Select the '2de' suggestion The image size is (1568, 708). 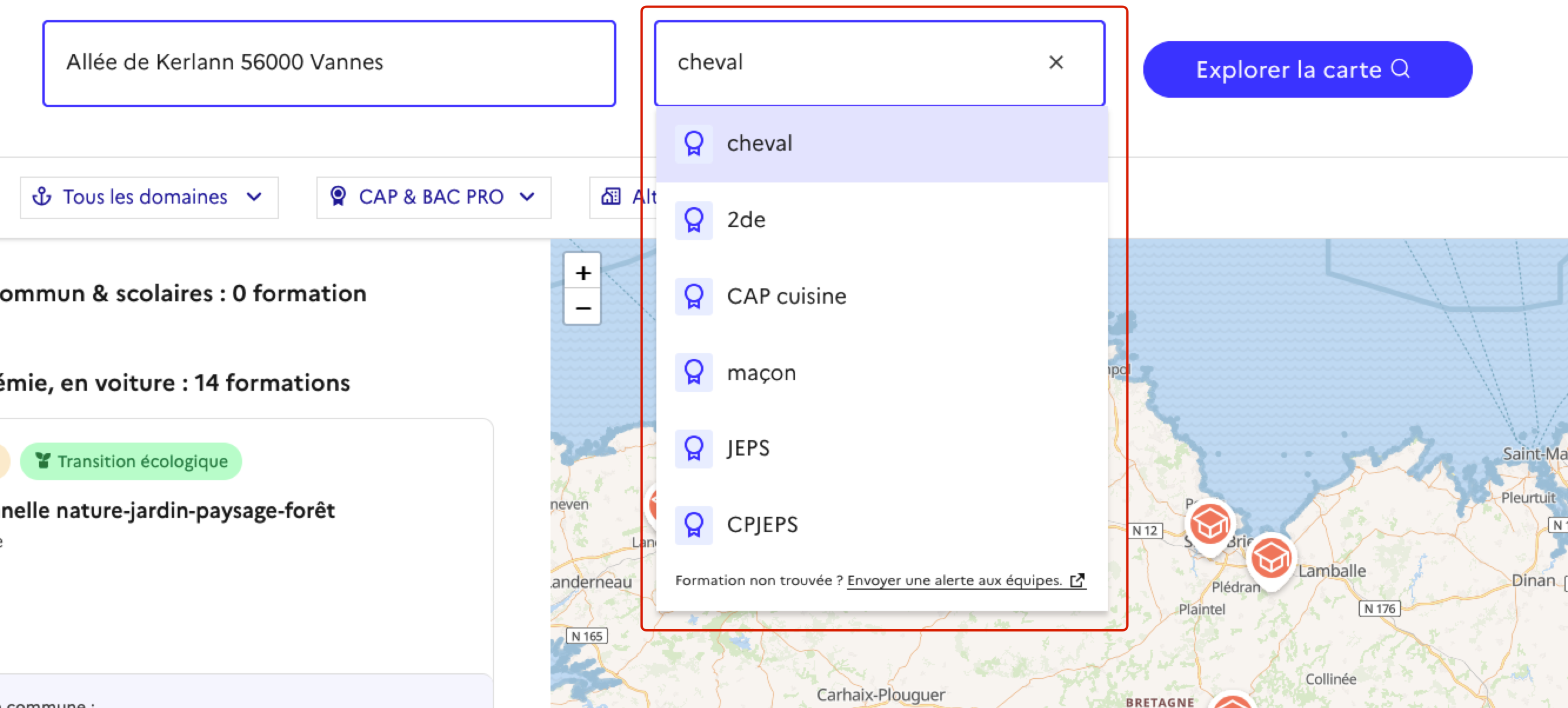click(x=747, y=220)
